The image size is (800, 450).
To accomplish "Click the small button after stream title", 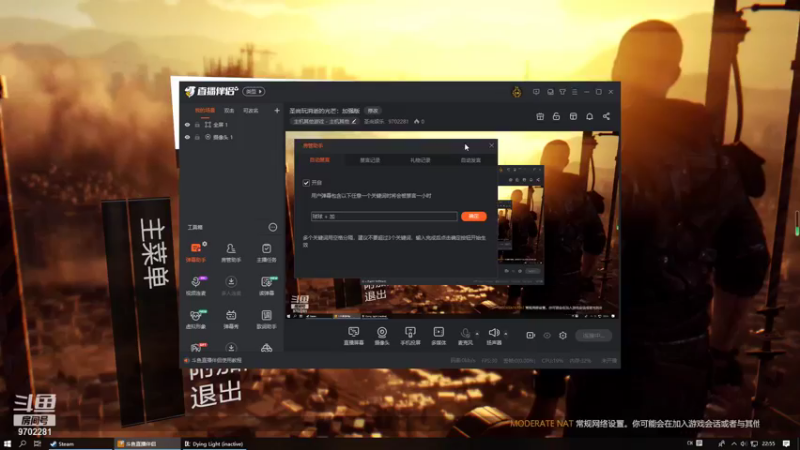I will (373, 111).
